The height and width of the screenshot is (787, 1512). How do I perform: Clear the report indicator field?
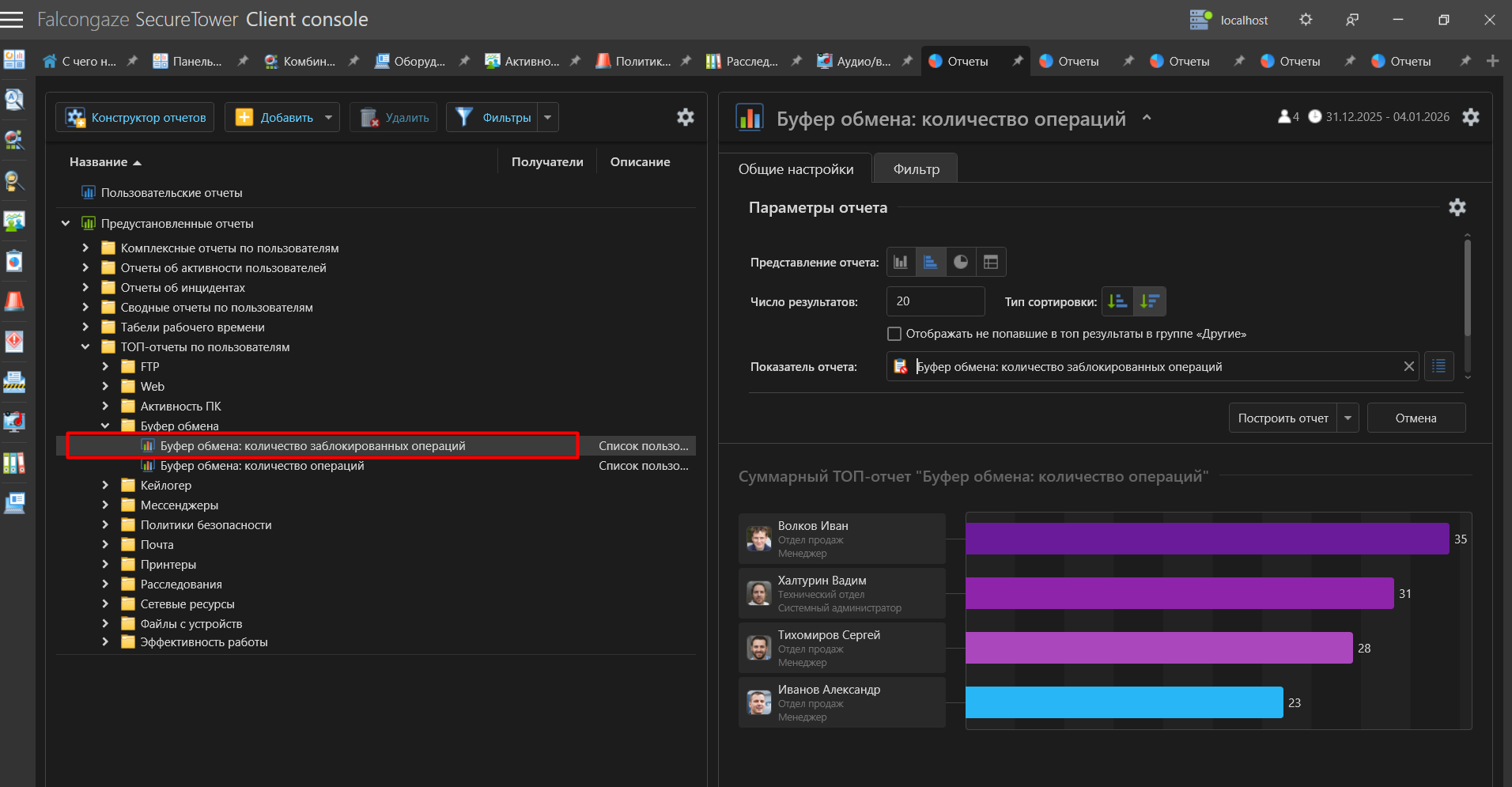(1408, 366)
